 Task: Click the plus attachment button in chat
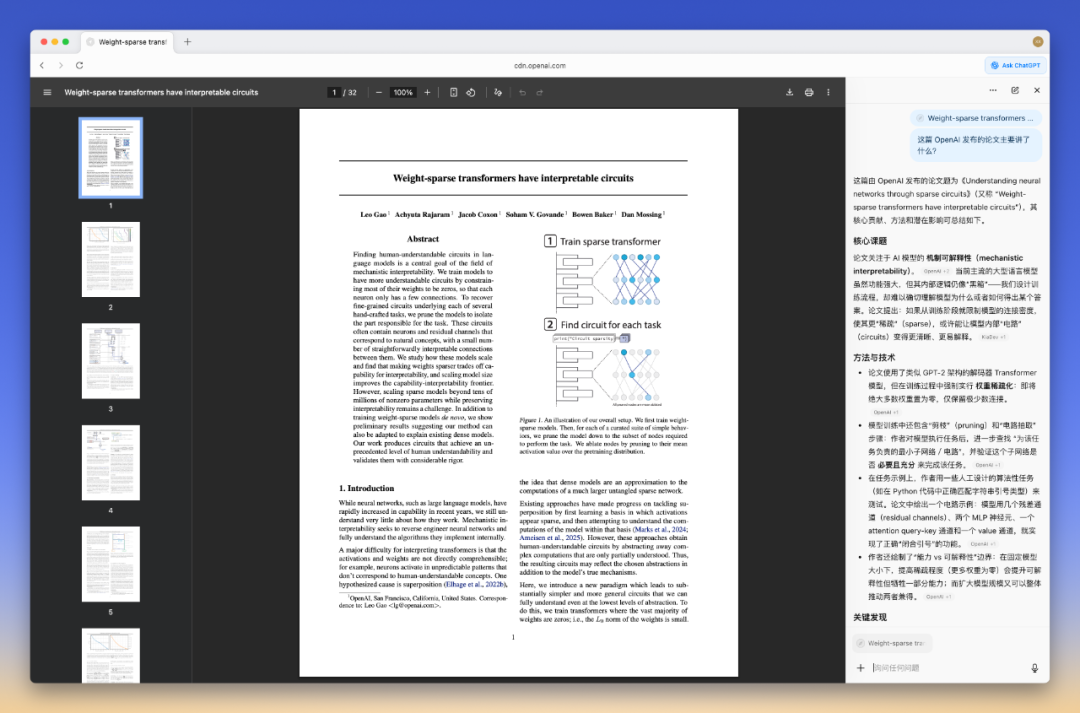(x=860, y=667)
